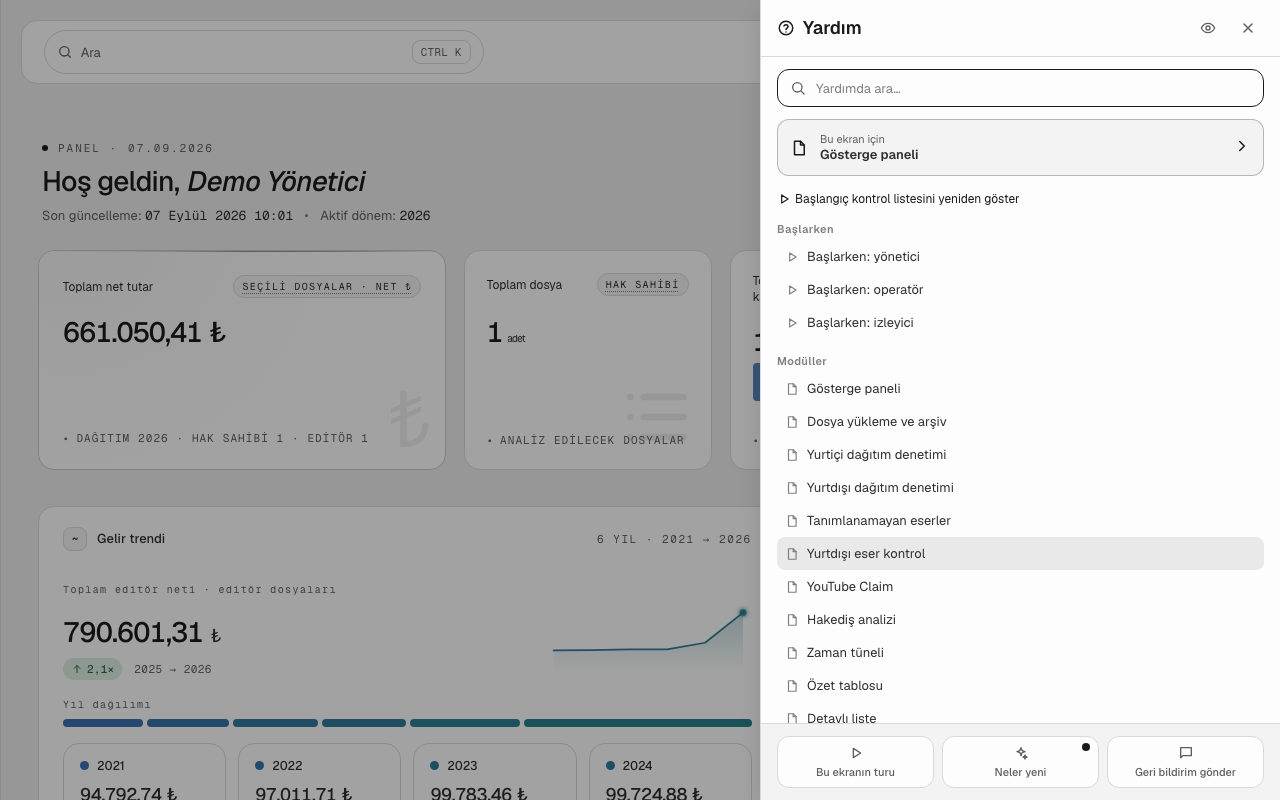Screen dimensions: 1280x800
Task: Click the first segment of Yıl dağılımı bar
Action: [103, 723]
